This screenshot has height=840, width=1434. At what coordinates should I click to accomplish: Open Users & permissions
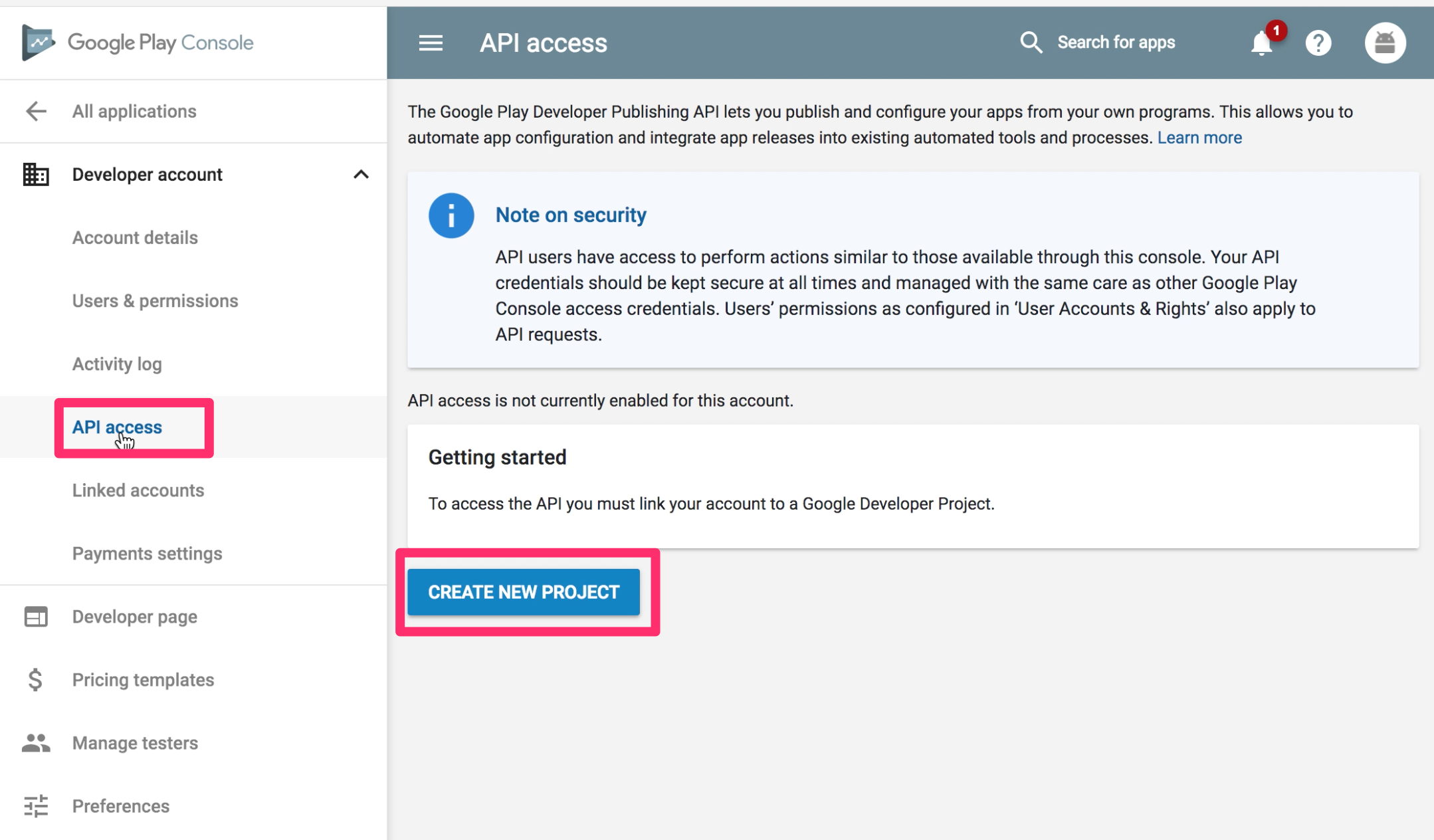click(x=155, y=300)
